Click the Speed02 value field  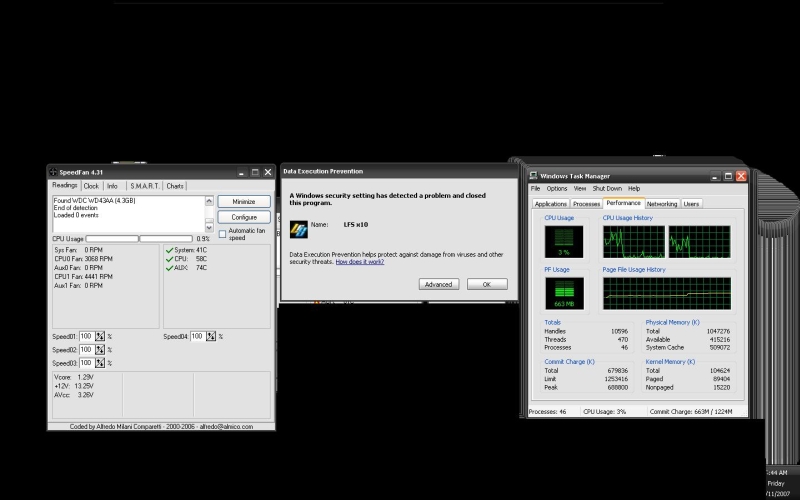87,349
